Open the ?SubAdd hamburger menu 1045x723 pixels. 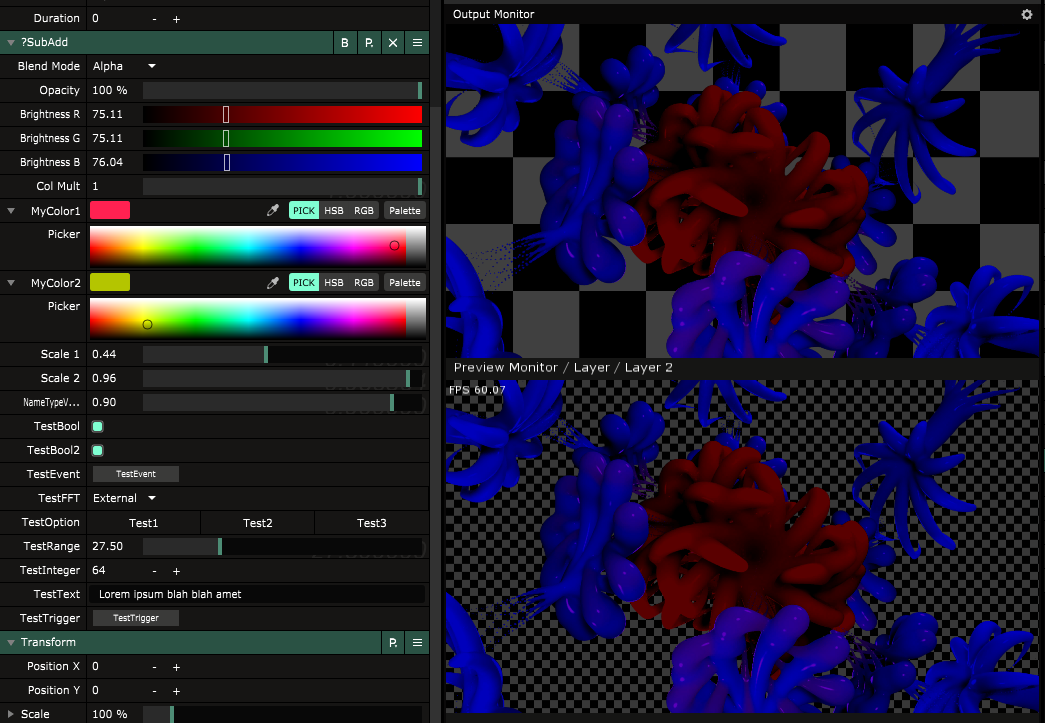[417, 42]
